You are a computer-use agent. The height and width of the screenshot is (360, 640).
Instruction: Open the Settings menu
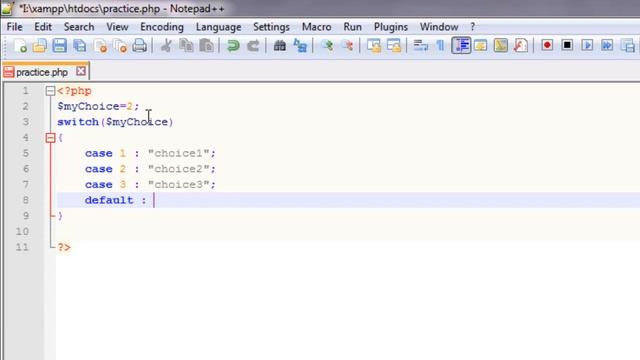point(271,27)
